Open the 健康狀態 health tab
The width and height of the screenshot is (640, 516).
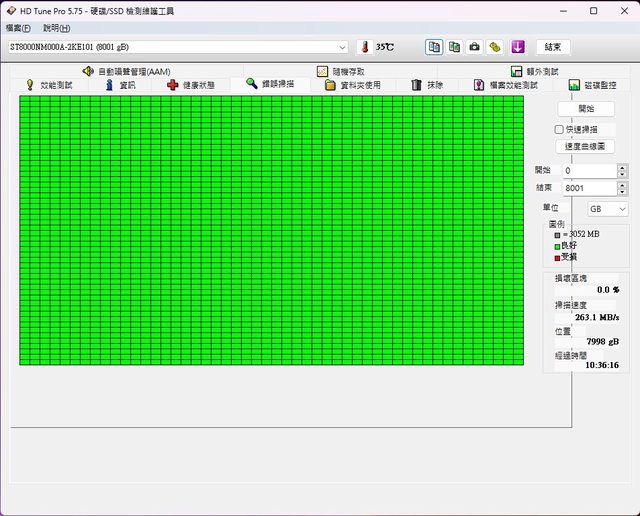pos(190,85)
